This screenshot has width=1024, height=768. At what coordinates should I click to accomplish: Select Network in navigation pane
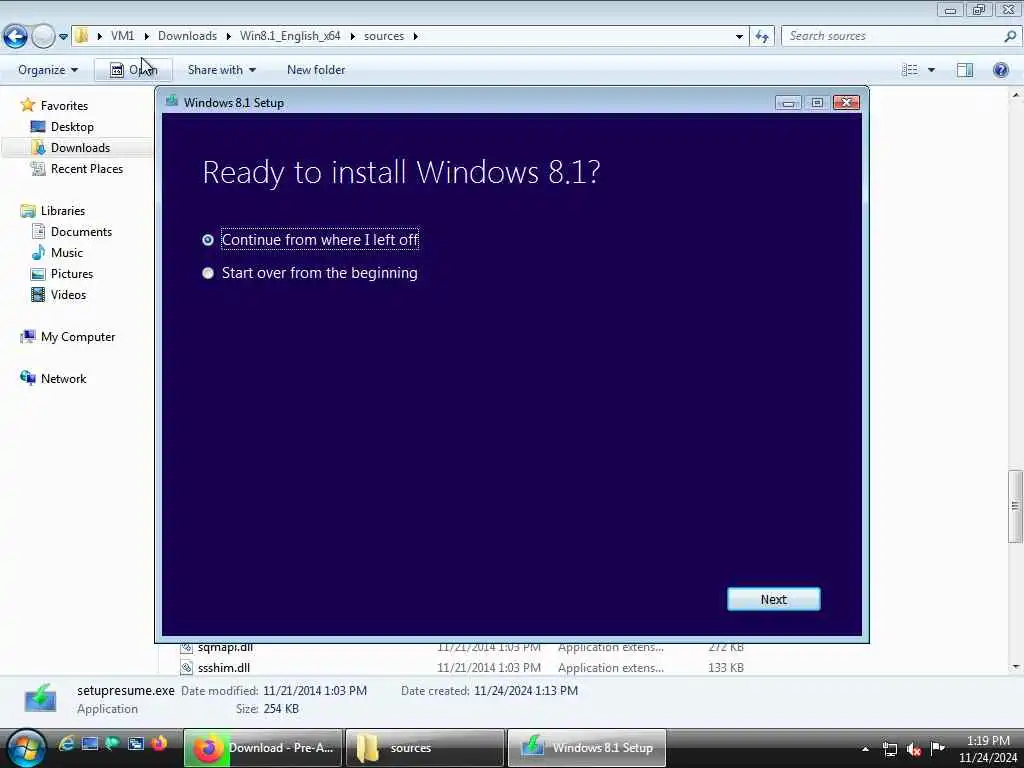63,379
